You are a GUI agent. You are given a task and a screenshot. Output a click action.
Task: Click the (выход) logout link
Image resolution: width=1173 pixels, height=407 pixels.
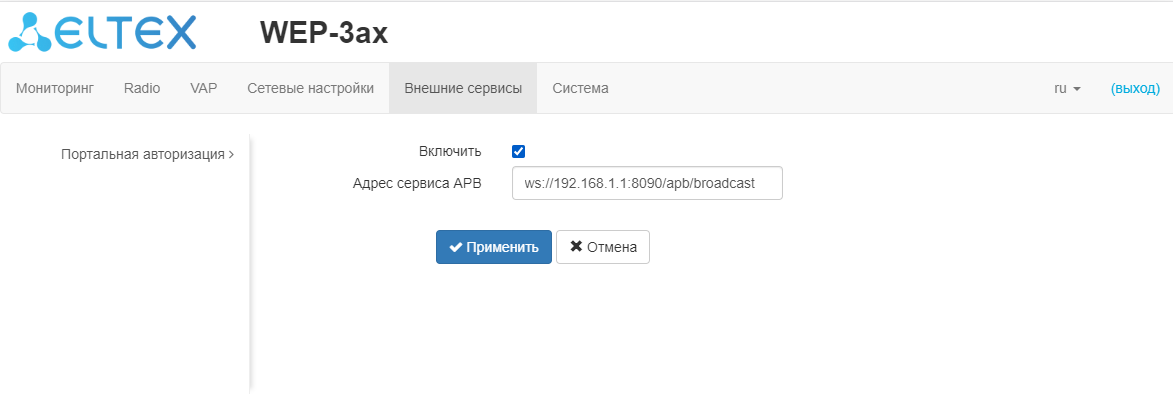coord(1135,88)
